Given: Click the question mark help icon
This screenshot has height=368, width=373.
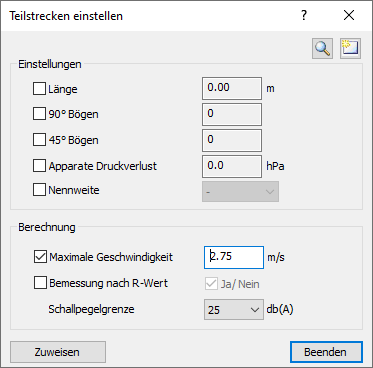Looking at the screenshot, I should 304,15.
